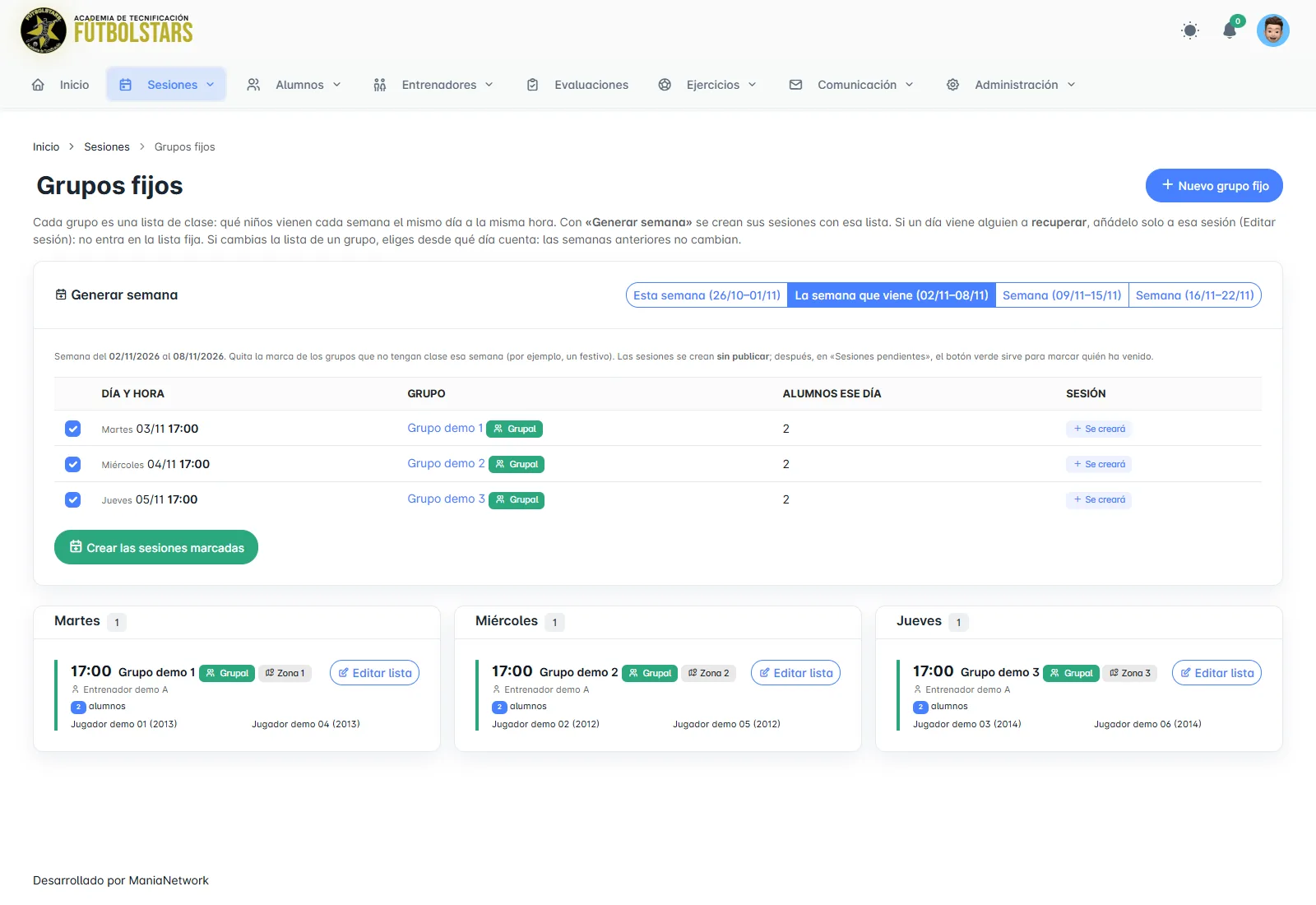The width and height of the screenshot is (1316, 905).
Task: Click Editar lista for Grupo demo 3
Action: pyautogui.click(x=1217, y=673)
